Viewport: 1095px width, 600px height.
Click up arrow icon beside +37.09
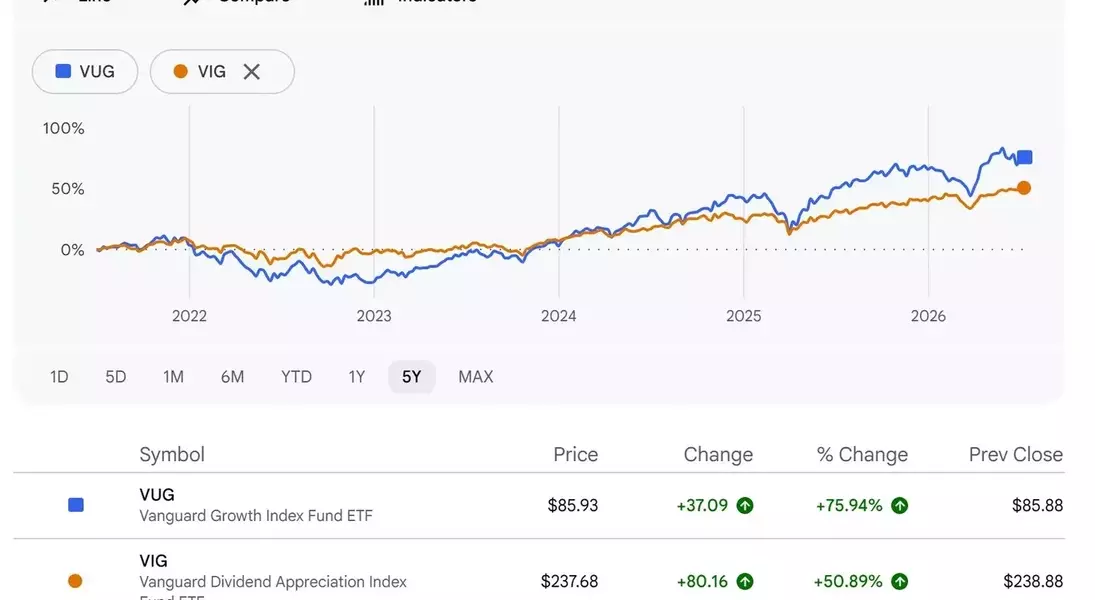pyautogui.click(x=745, y=506)
